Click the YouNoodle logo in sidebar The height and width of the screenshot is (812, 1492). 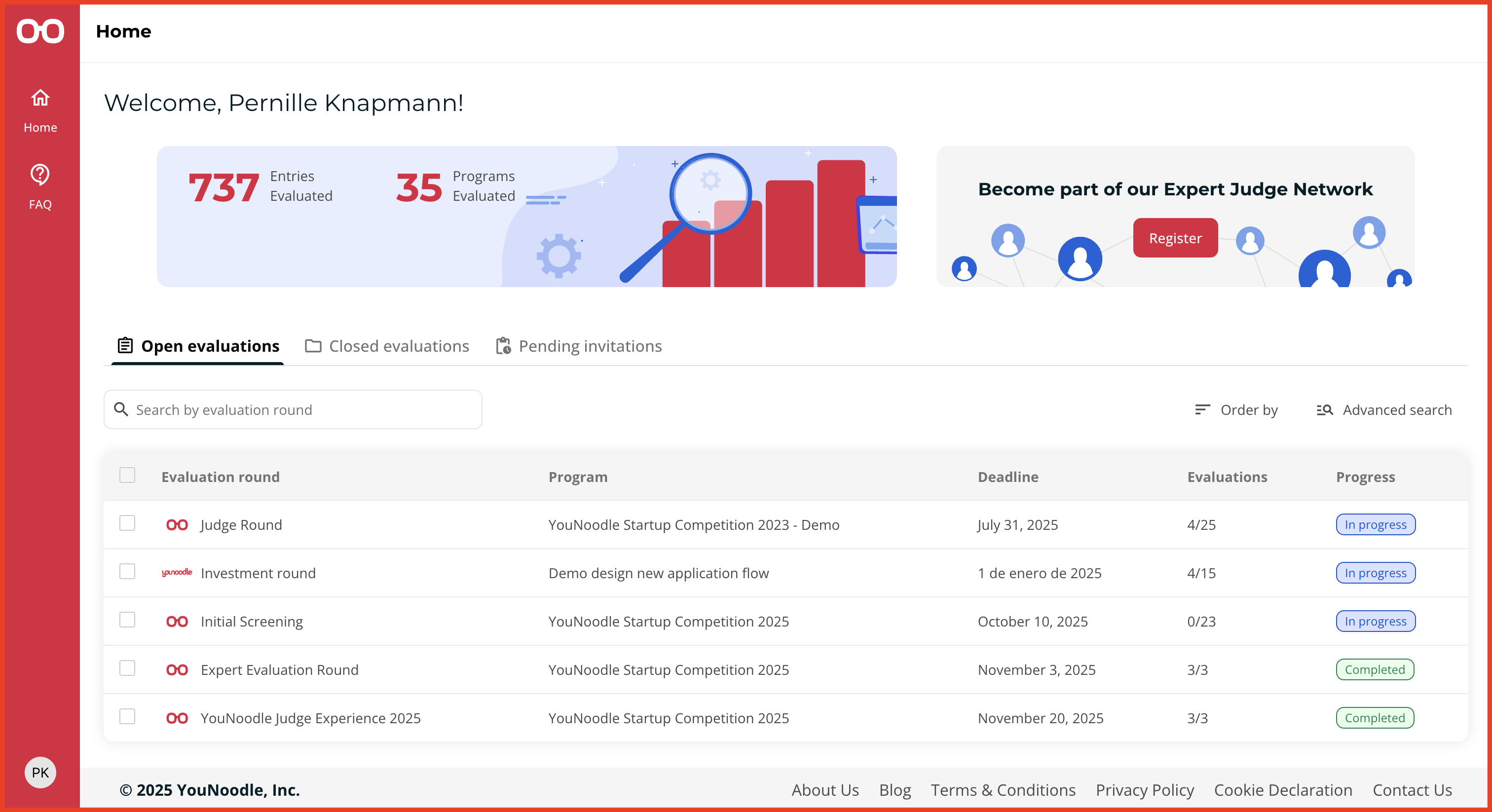pyautogui.click(x=40, y=31)
